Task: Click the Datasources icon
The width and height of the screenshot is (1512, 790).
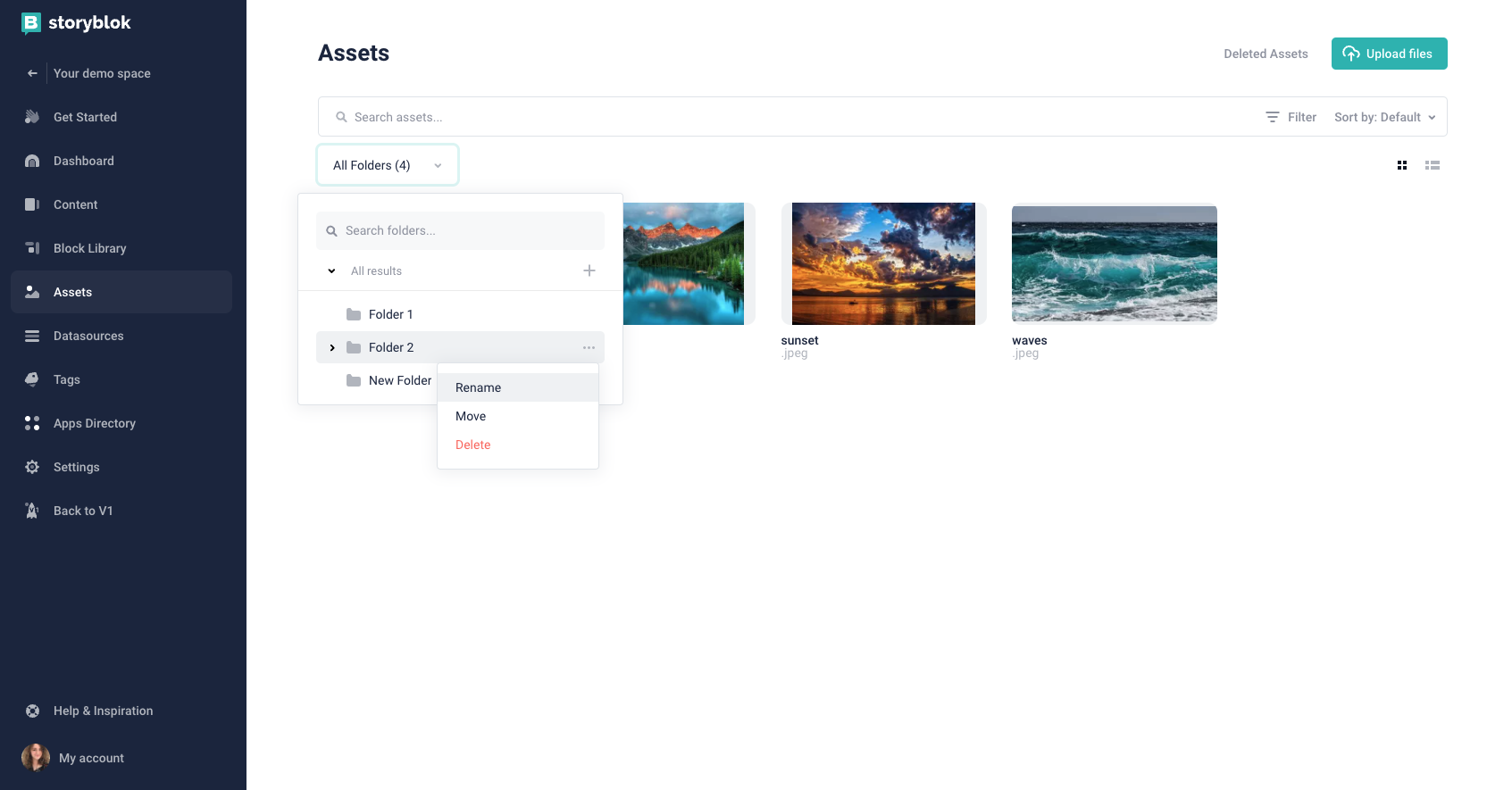Action: pyautogui.click(x=32, y=336)
